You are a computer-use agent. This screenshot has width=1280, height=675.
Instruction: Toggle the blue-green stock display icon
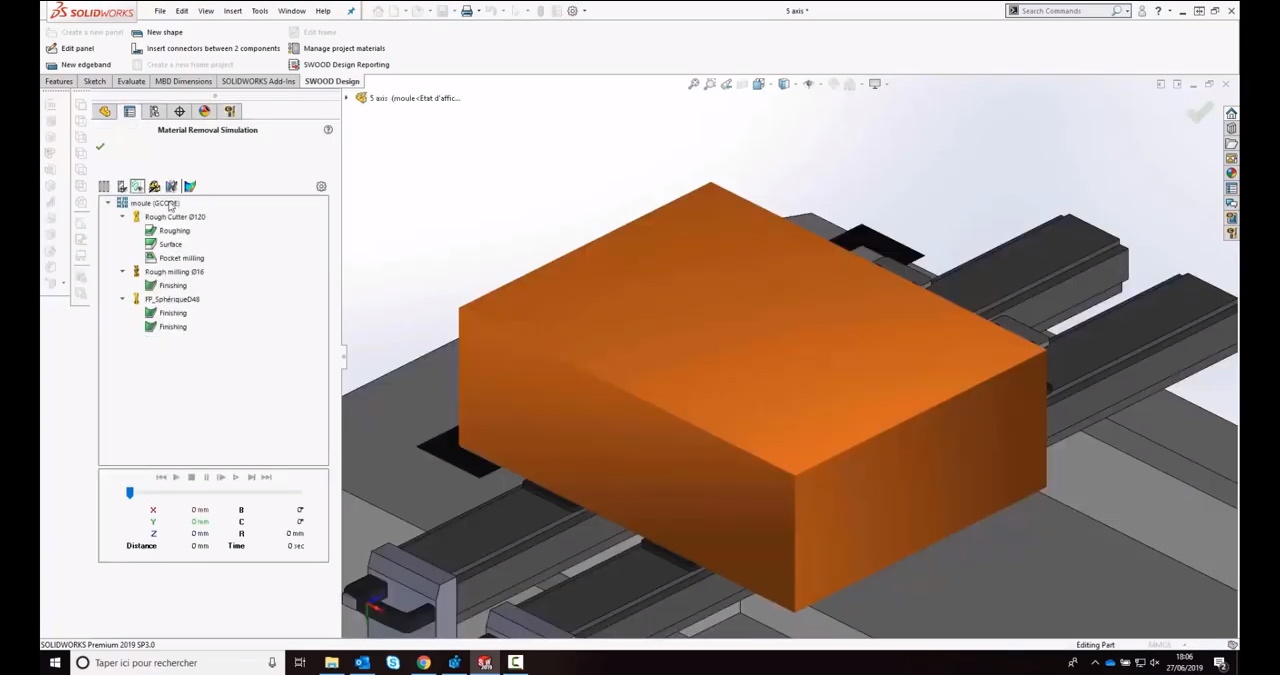[x=190, y=187]
